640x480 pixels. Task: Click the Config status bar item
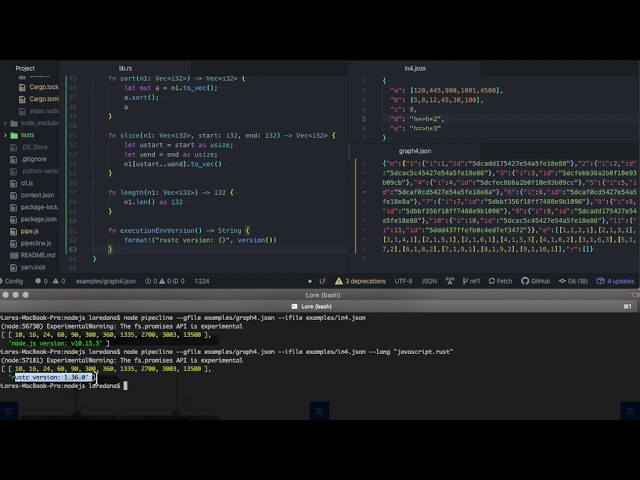coord(12,281)
